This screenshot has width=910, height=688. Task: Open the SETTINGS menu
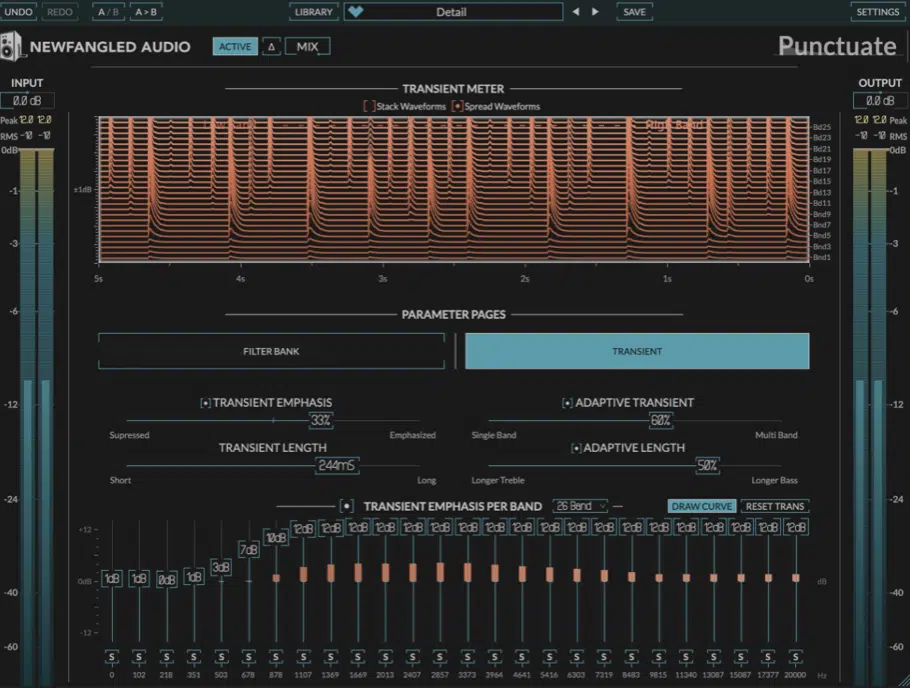[x=878, y=12]
